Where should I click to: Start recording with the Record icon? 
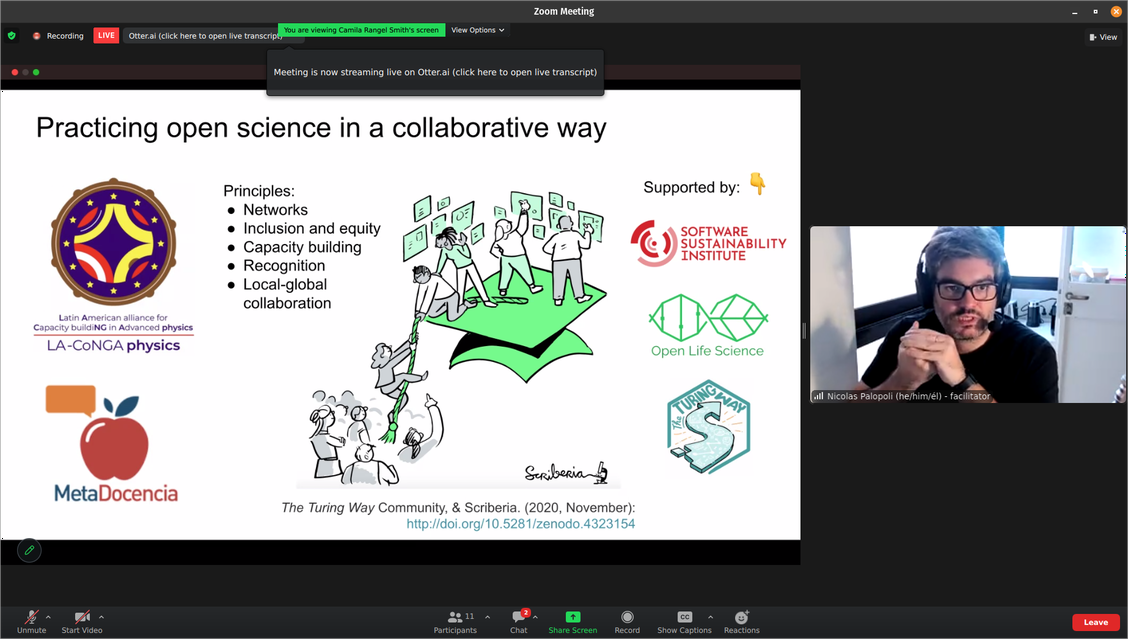627,618
